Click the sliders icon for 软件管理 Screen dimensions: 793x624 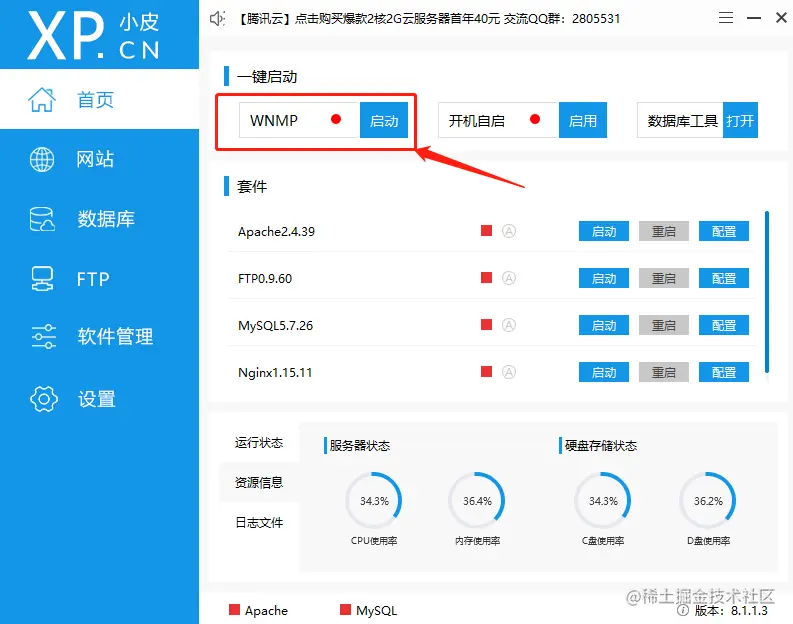tap(43, 336)
